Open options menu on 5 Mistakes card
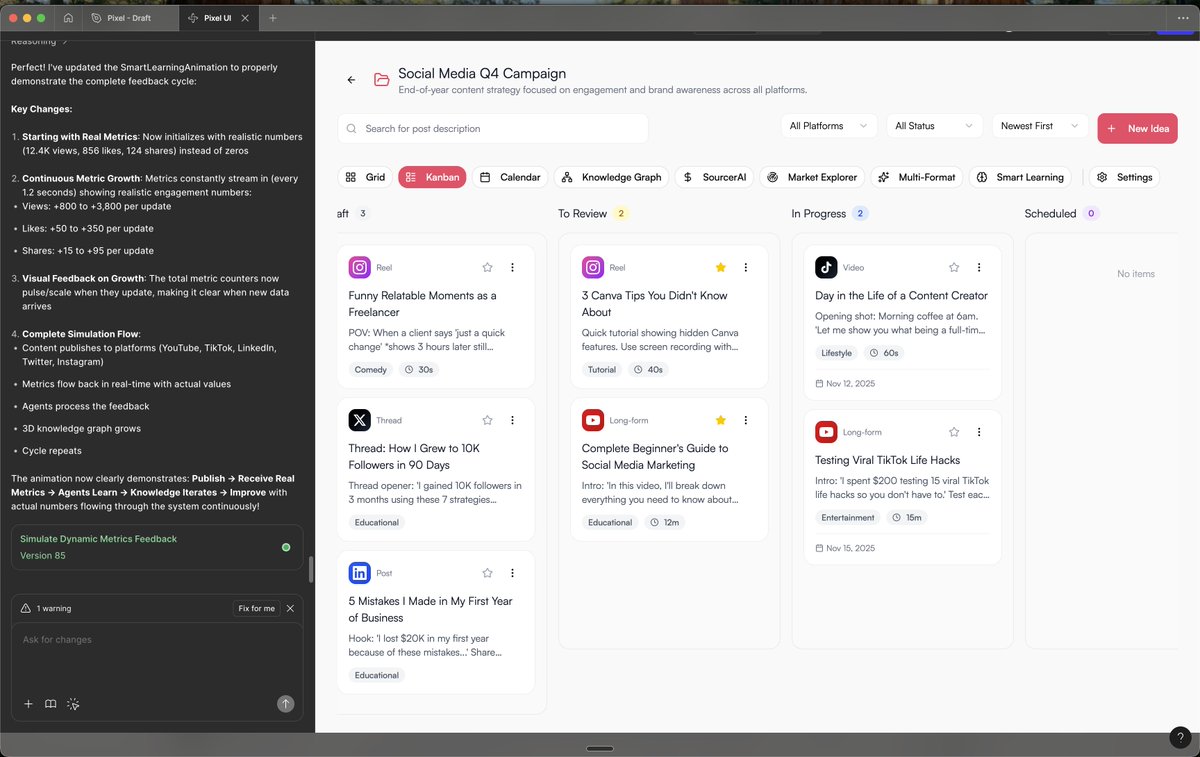Image resolution: width=1200 pixels, height=757 pixels. point(512,573)
